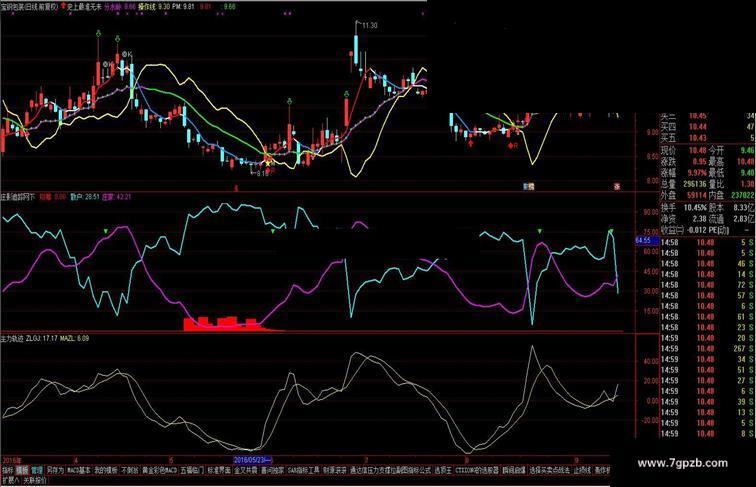Select the 黄金彩色MACD template

pyautogui.click(x=160, y=470)
